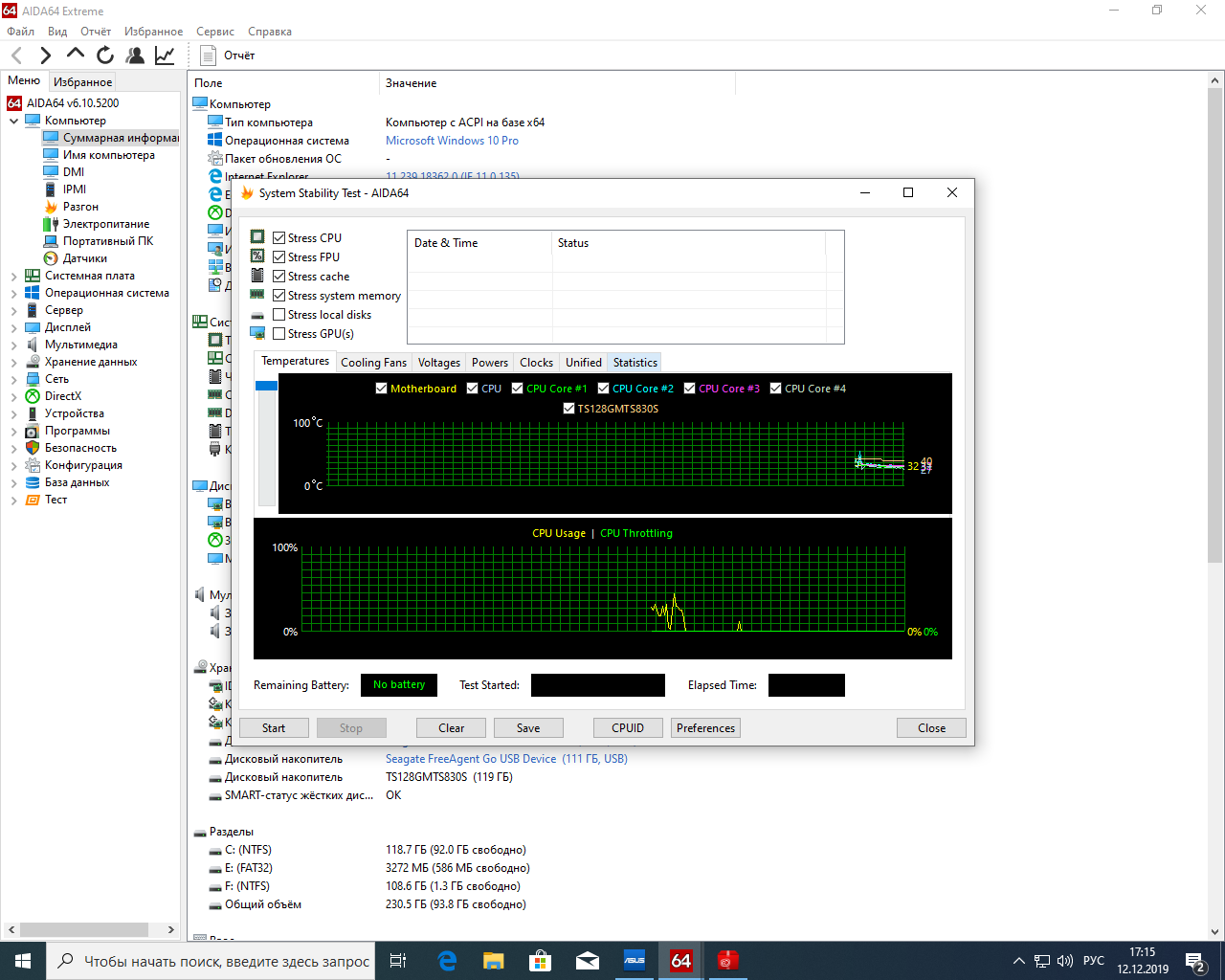Expand the Мультимедиа tree node
This screenshot has width=1225, height=980.
(13, 345)
